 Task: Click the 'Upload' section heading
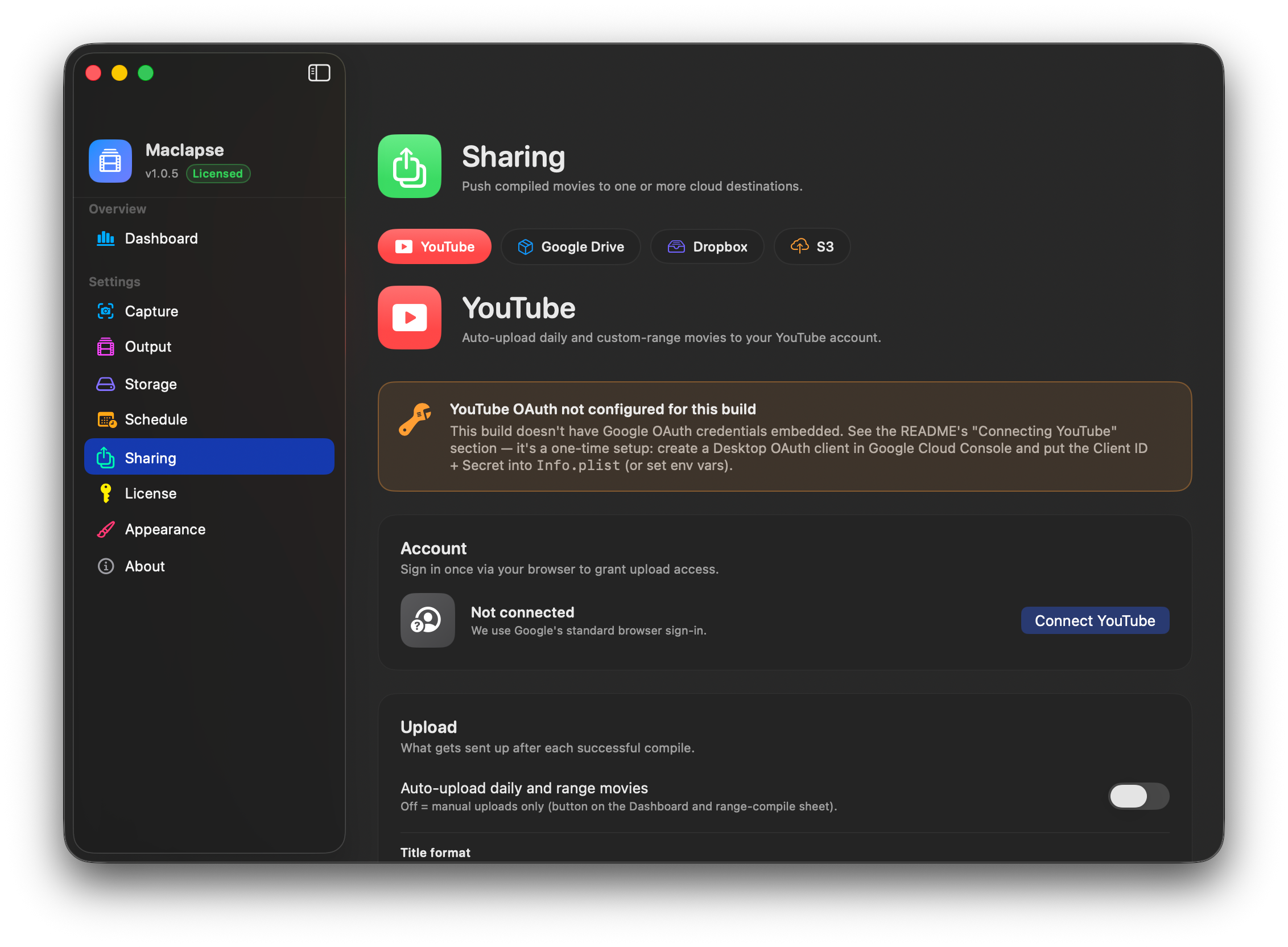coord(428,727)
